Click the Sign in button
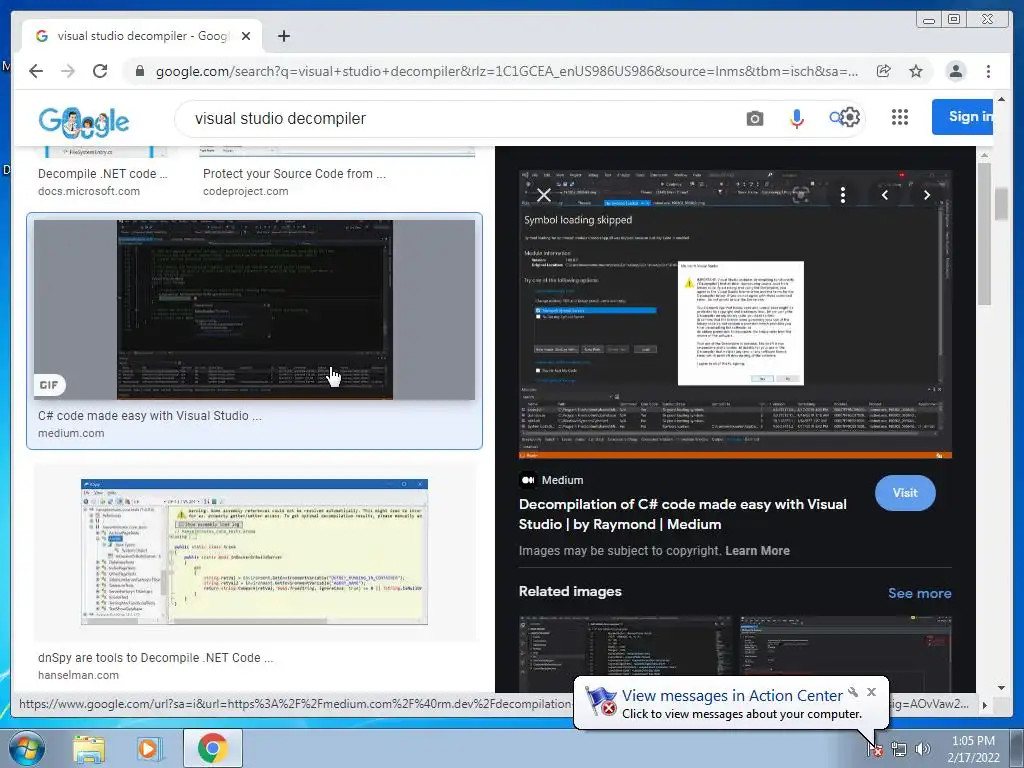1024x768 pixels. pyautogui.click(x=963, y=117)
